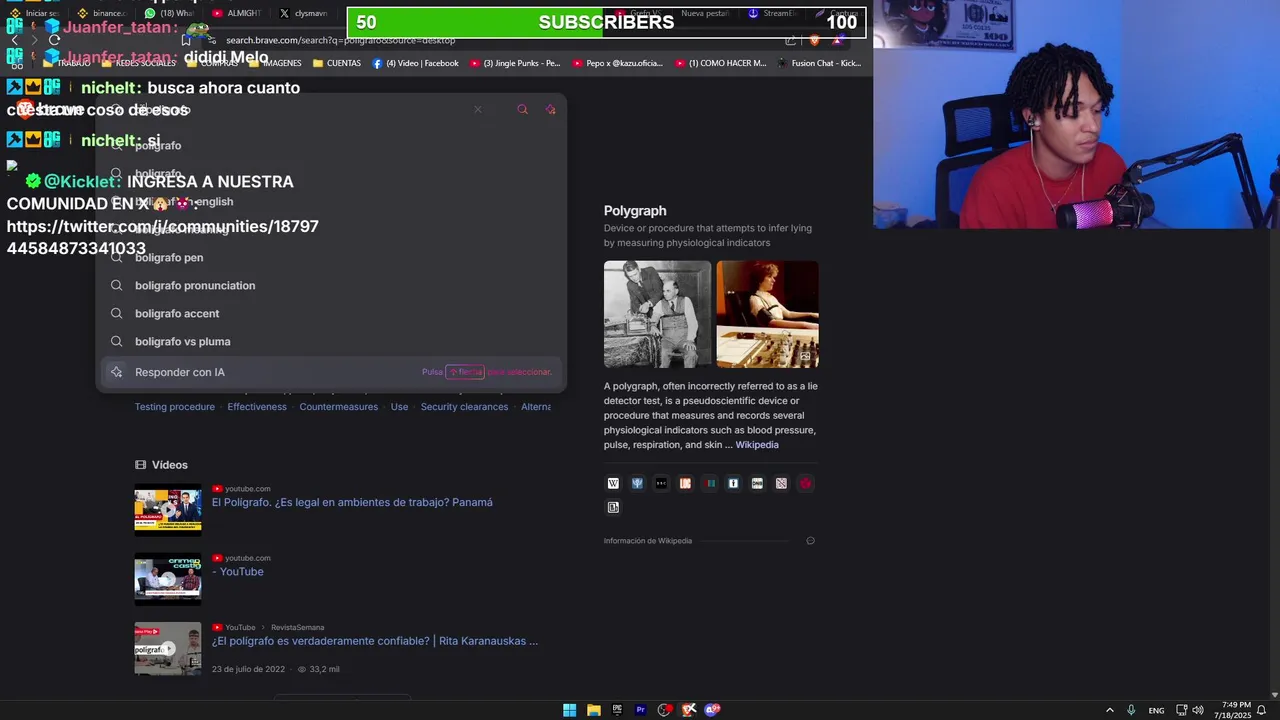Click the AI sparkle icon in search box
The height and width of the screenshot is (720, 1280).
point(551,109)
